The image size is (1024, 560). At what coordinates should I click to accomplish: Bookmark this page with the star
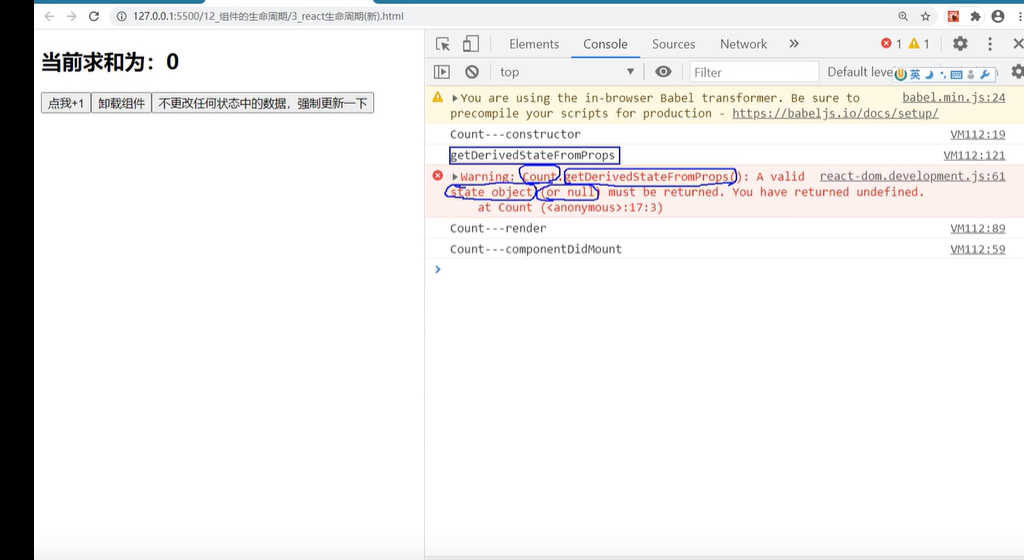coord(925,16)
